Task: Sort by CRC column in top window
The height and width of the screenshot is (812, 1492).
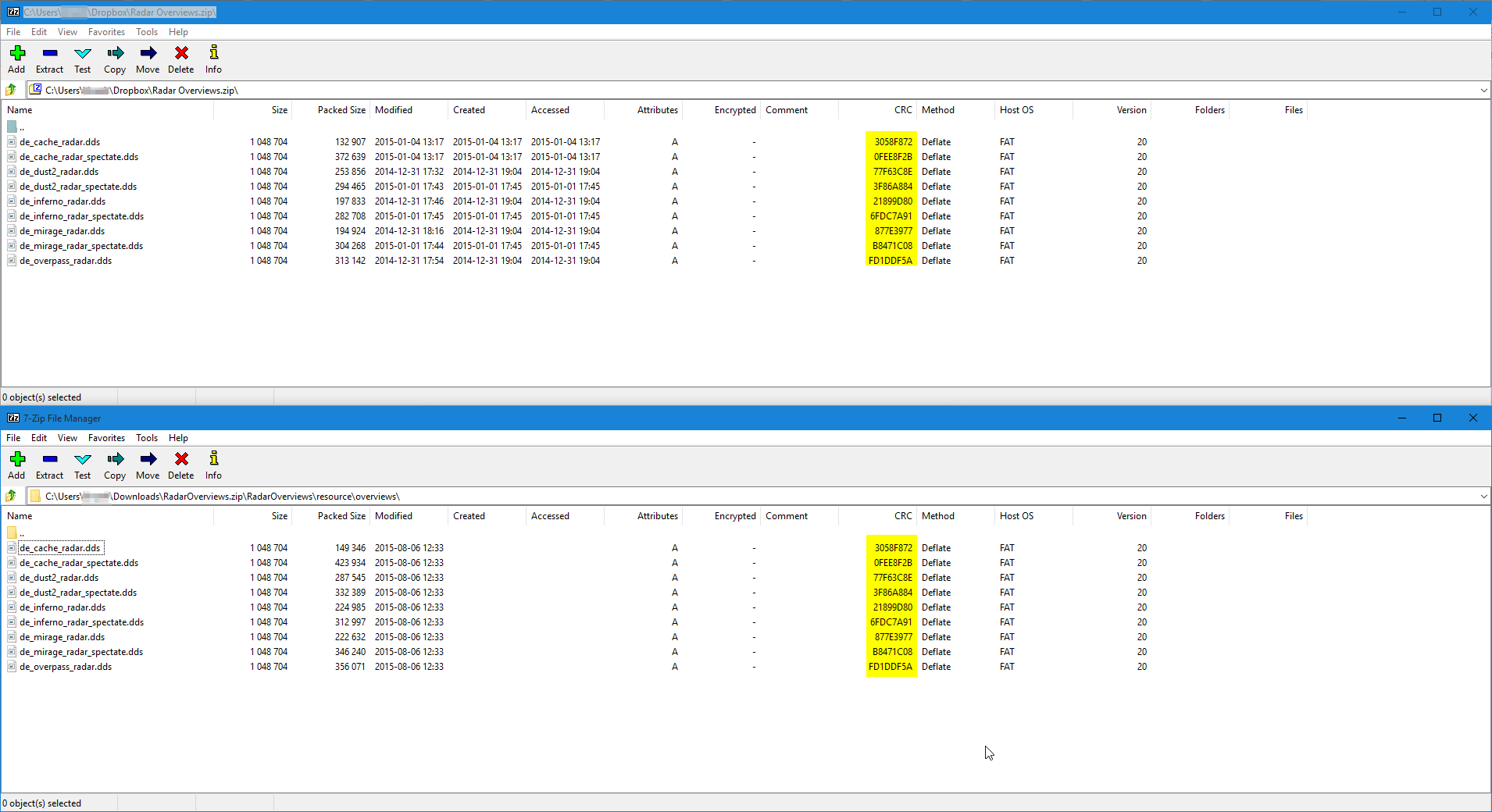Action: pyautogui.click(x=877, y=110)
